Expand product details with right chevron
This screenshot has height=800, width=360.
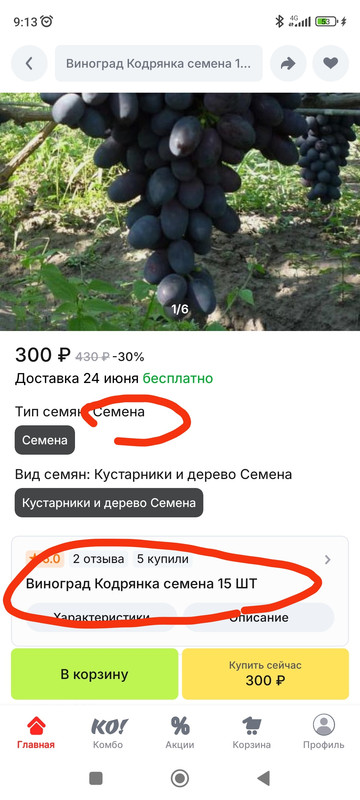point(327,560)
